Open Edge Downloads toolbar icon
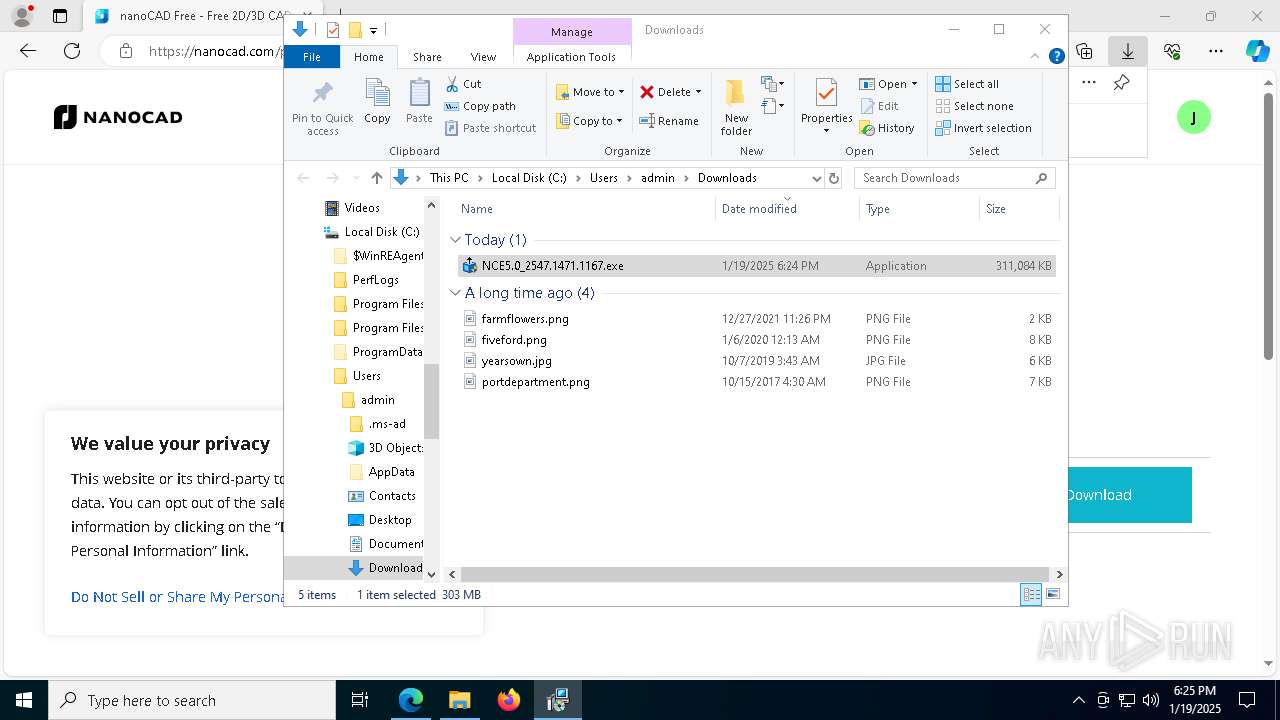 tap(1128, 51)
